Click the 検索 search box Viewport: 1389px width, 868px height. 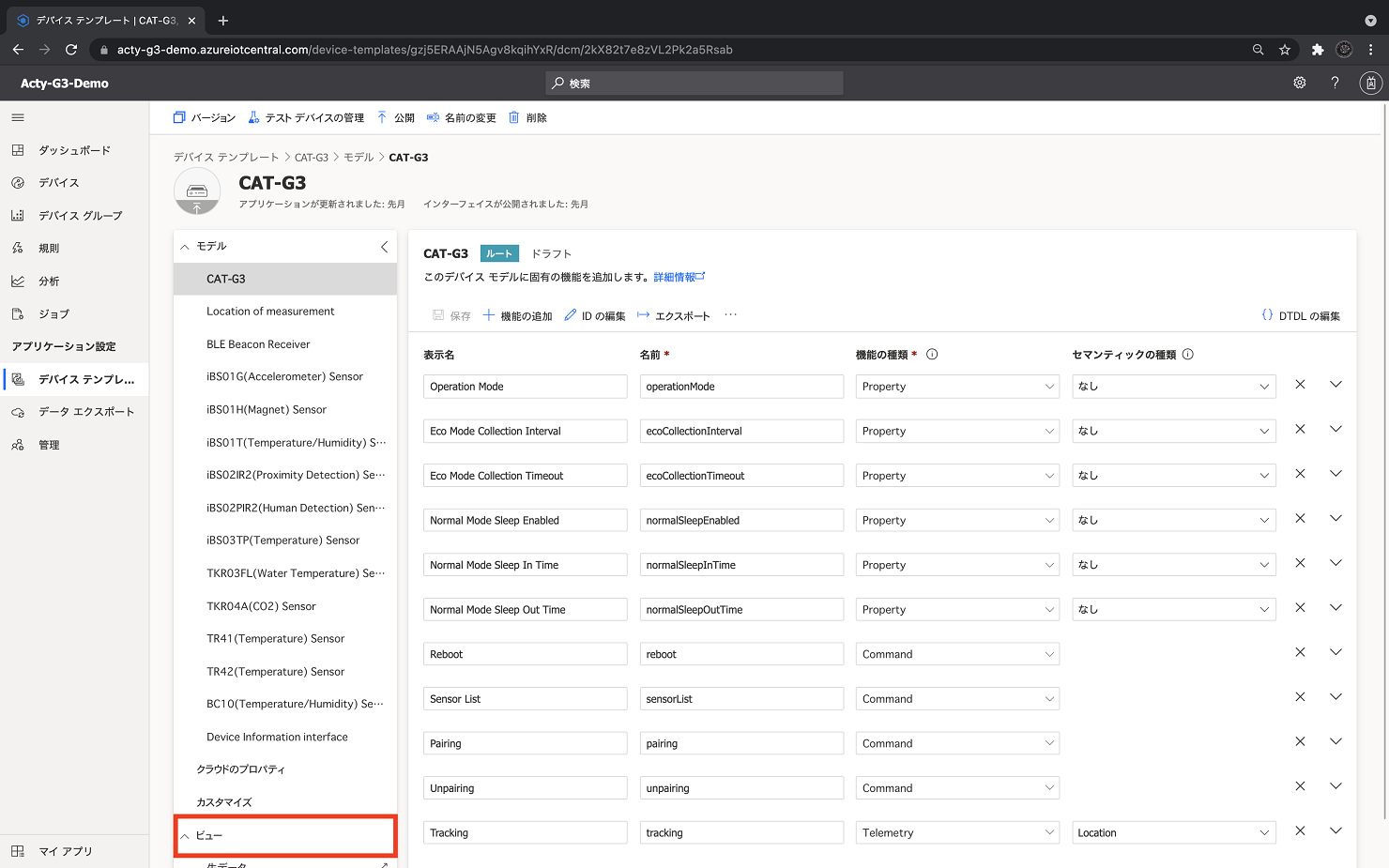click(x=694, y=84)
